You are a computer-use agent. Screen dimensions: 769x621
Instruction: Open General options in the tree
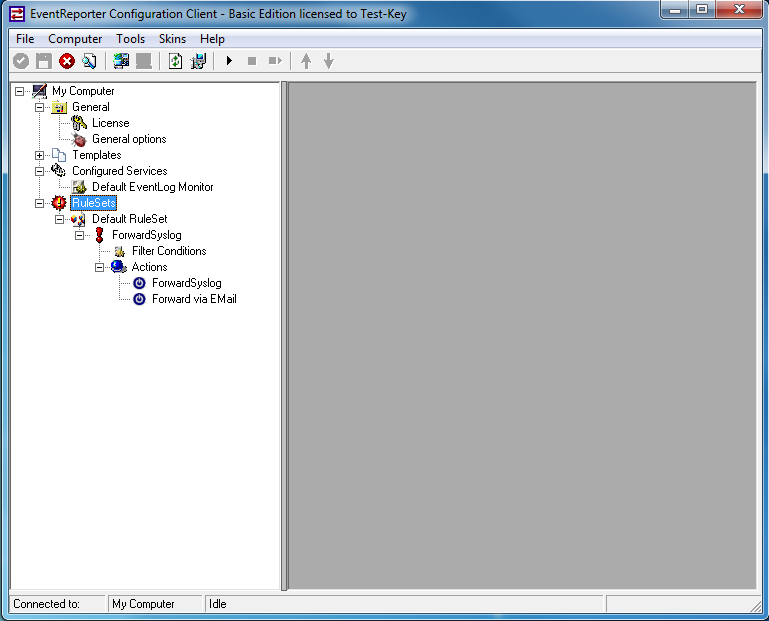(x=129, y=139)
